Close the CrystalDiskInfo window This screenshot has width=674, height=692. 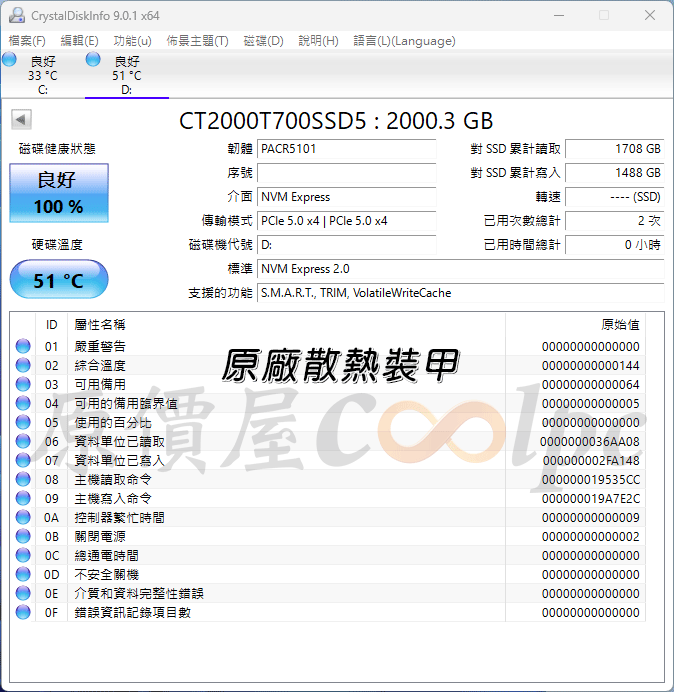[650, 15]
